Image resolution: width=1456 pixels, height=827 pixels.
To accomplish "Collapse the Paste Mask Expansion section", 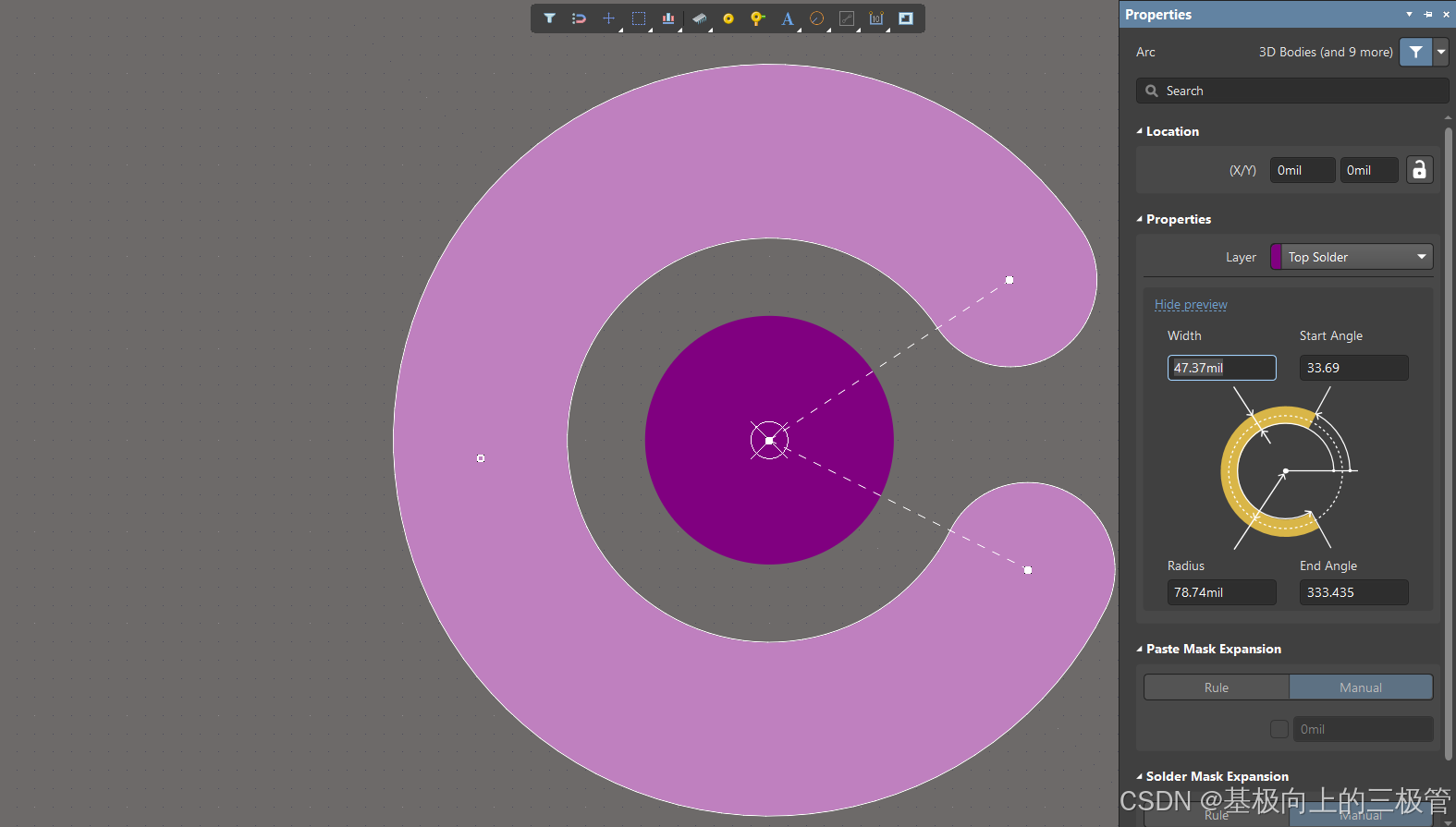I will 1140,649.
